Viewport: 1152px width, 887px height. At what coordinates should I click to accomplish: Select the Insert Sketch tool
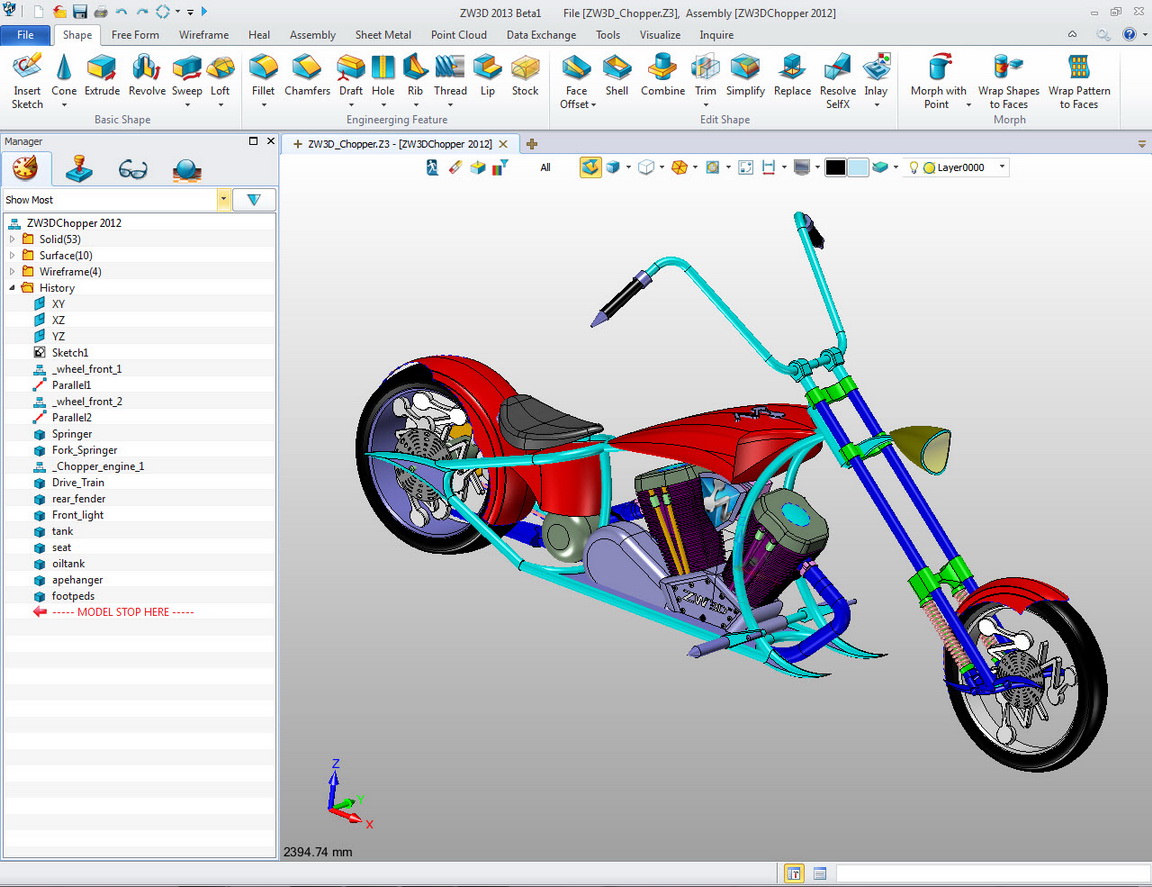click(x=27, y=81)
